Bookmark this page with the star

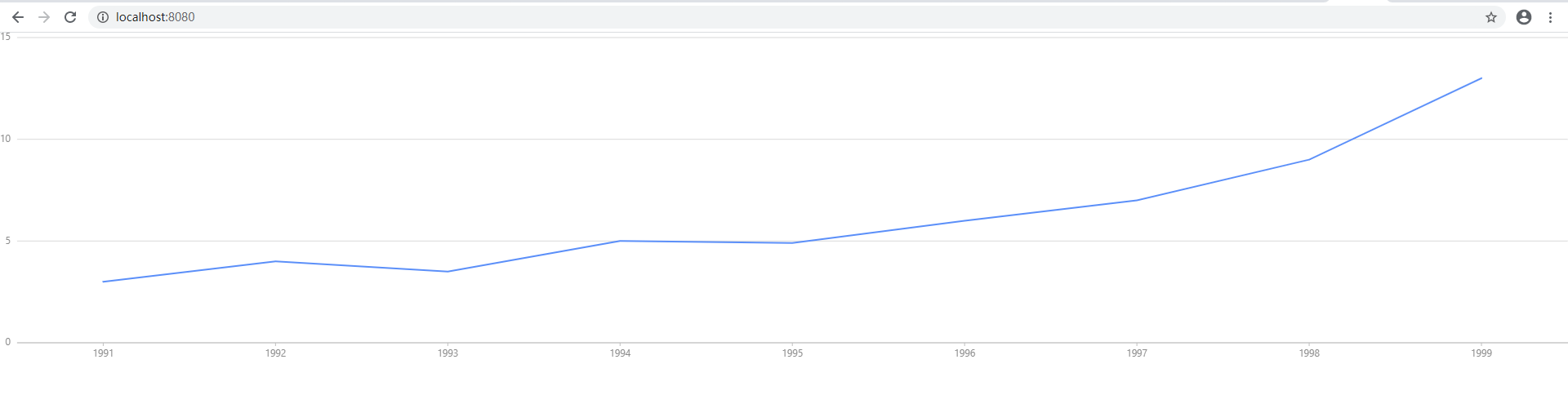(x=1490, y=17)
